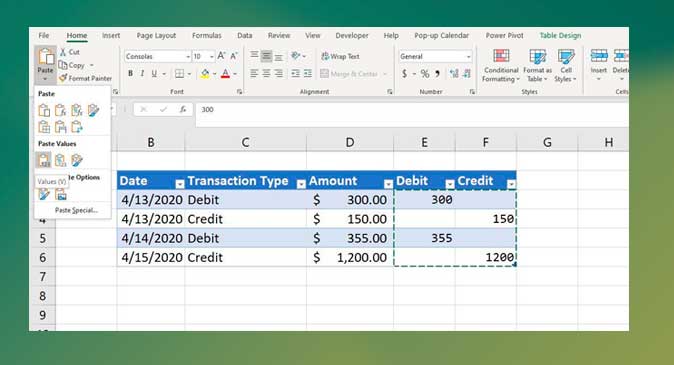674x365 pixels.
Task: Choose the Formulas (fx) paste icon
Action: [60, 110]
